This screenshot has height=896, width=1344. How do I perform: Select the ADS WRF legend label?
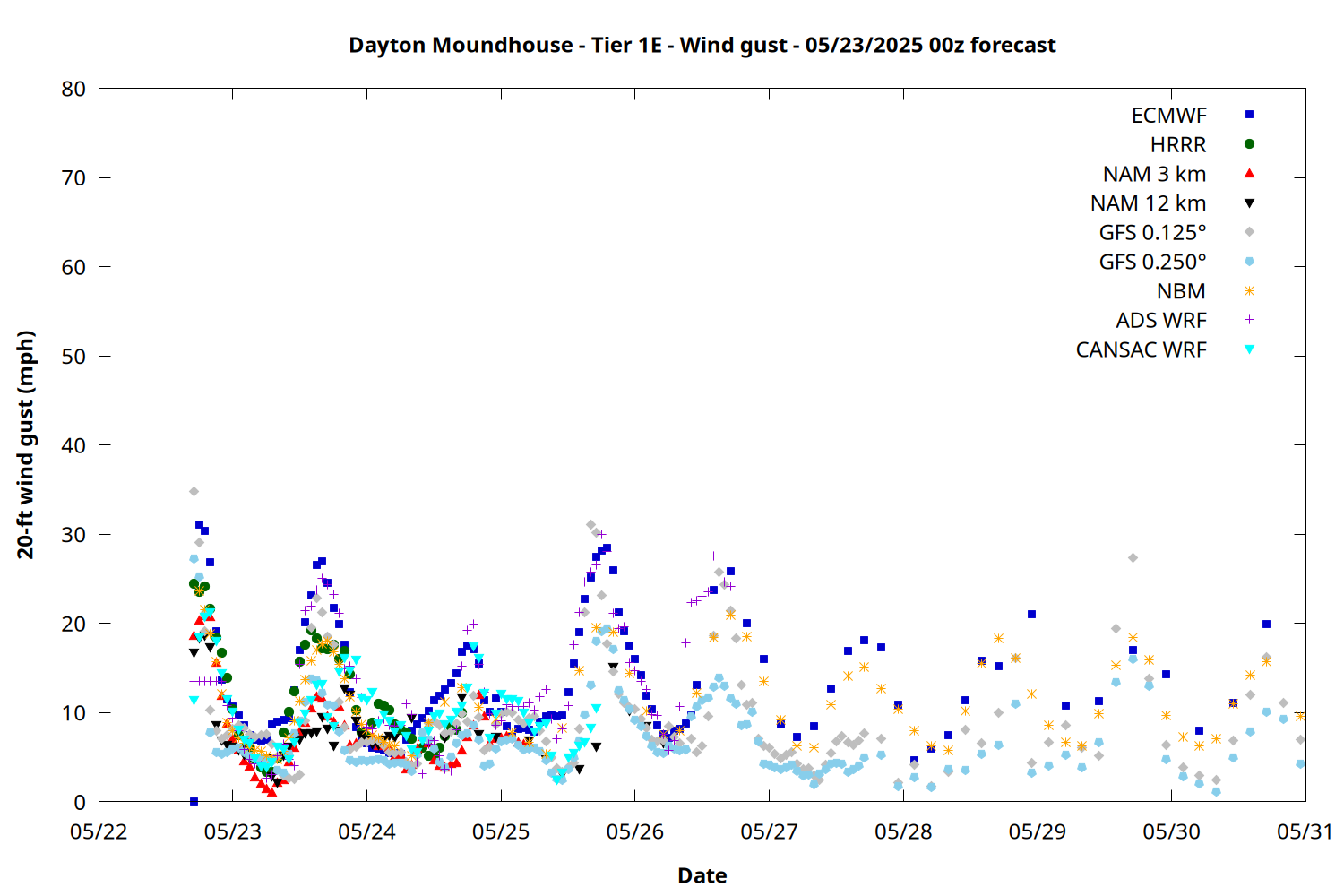pyautogui.click(x=1161, y=321)
